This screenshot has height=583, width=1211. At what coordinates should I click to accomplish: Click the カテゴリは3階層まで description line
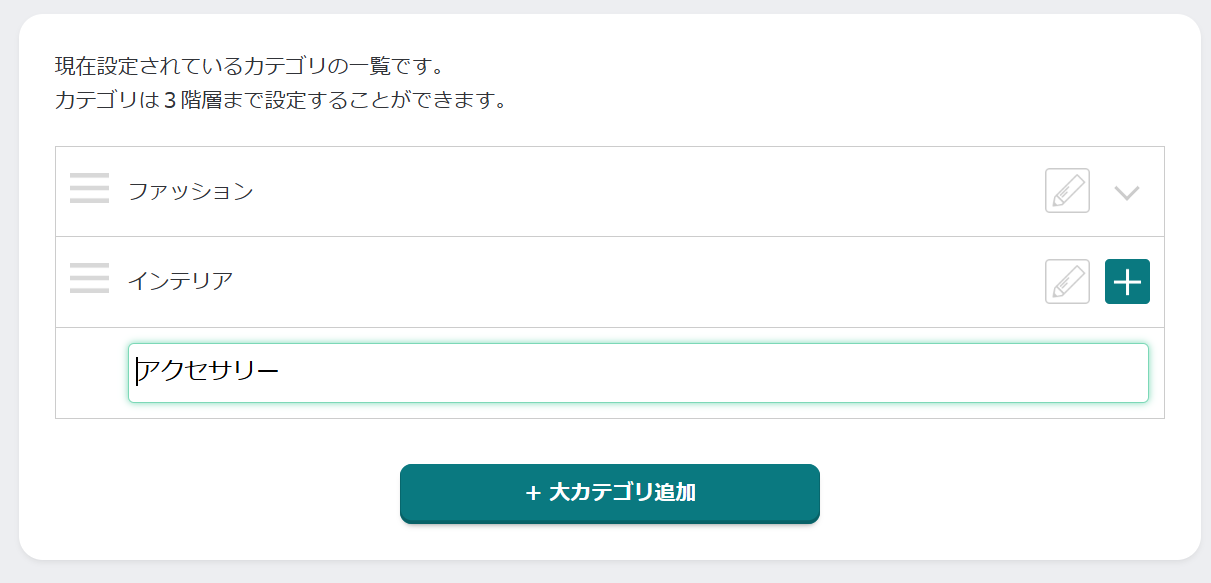click(x=280, y=101)
